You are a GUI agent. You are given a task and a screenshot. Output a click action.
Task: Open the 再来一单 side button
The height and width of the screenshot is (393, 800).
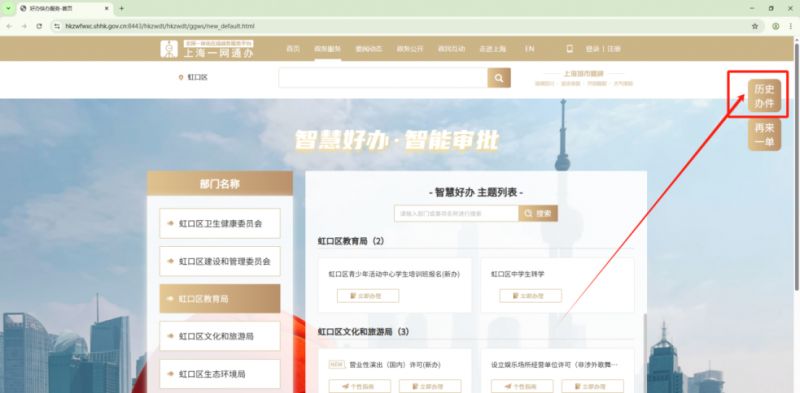pos(764,135)
